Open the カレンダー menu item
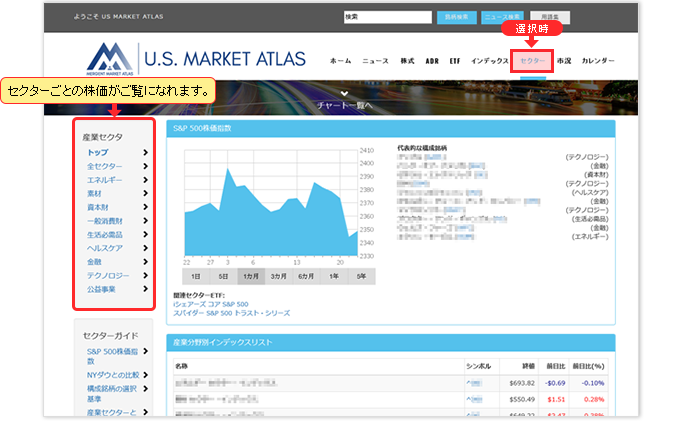 tap(598, 61)
